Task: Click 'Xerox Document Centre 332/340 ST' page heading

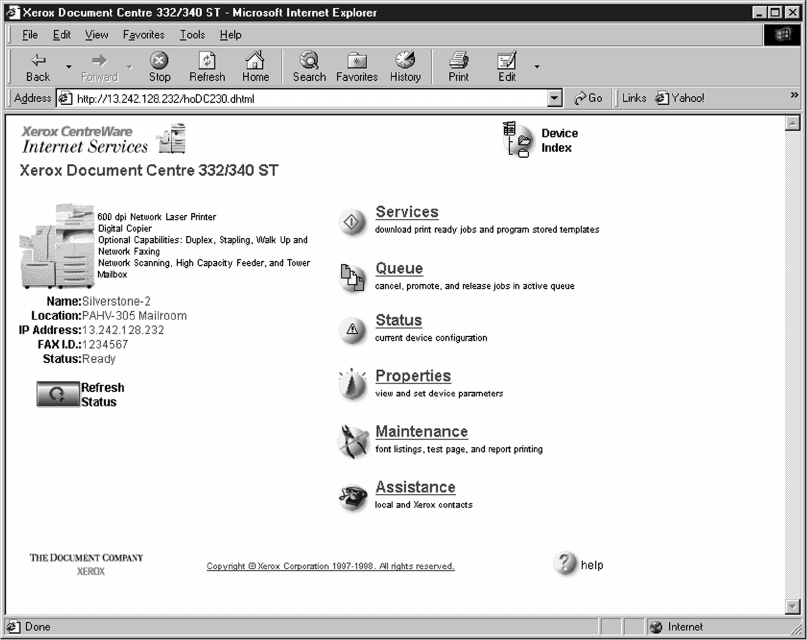Action: point(149,170)
